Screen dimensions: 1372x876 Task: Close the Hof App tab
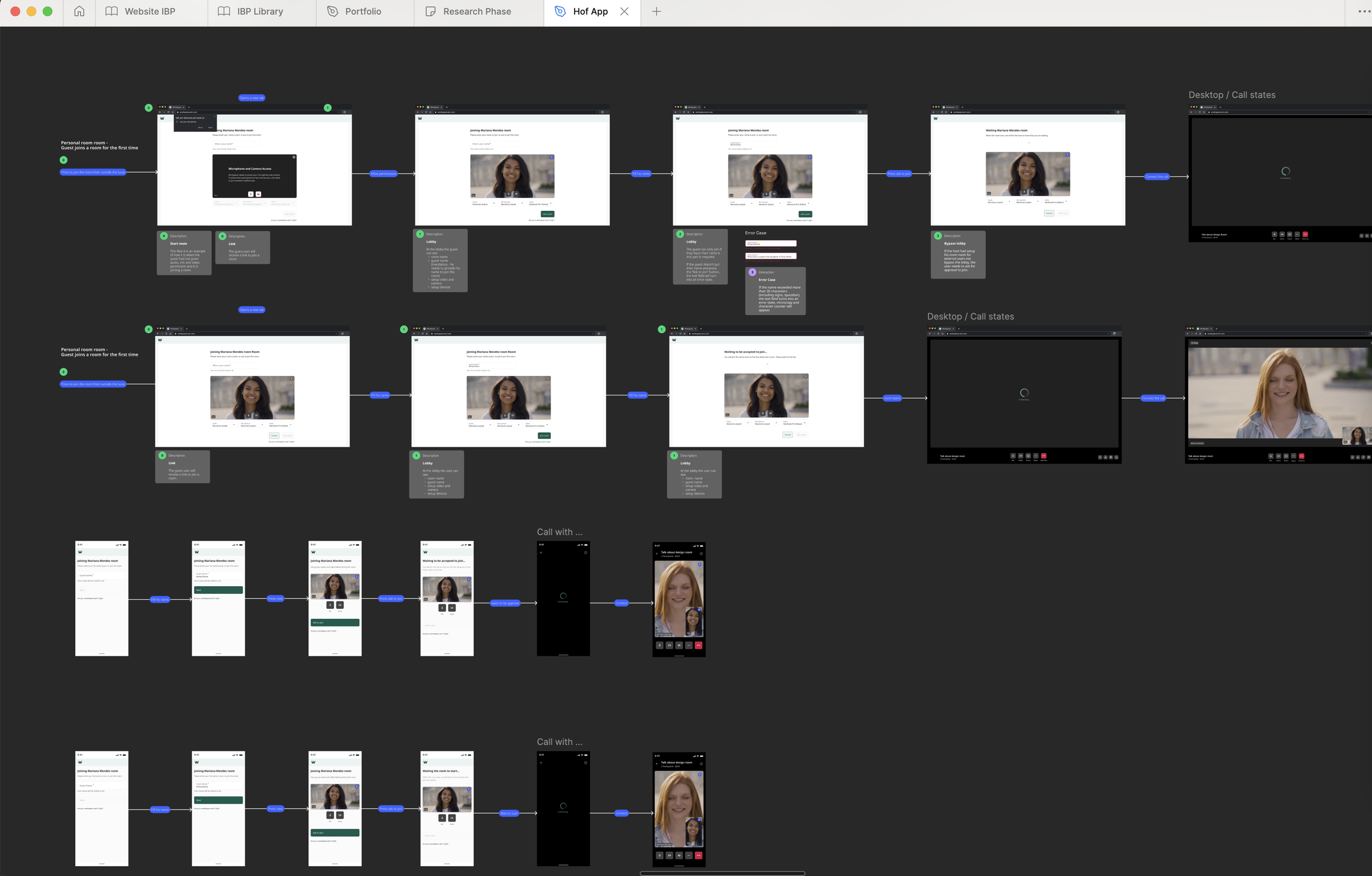point(625,12)
